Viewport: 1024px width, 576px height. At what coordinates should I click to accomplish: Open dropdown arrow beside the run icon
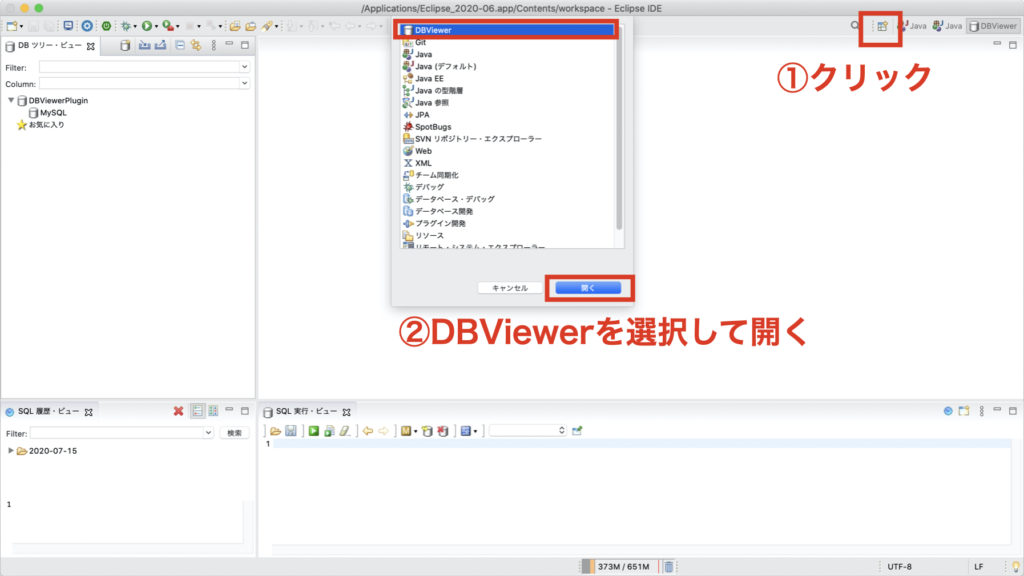[x=156, y=27]
